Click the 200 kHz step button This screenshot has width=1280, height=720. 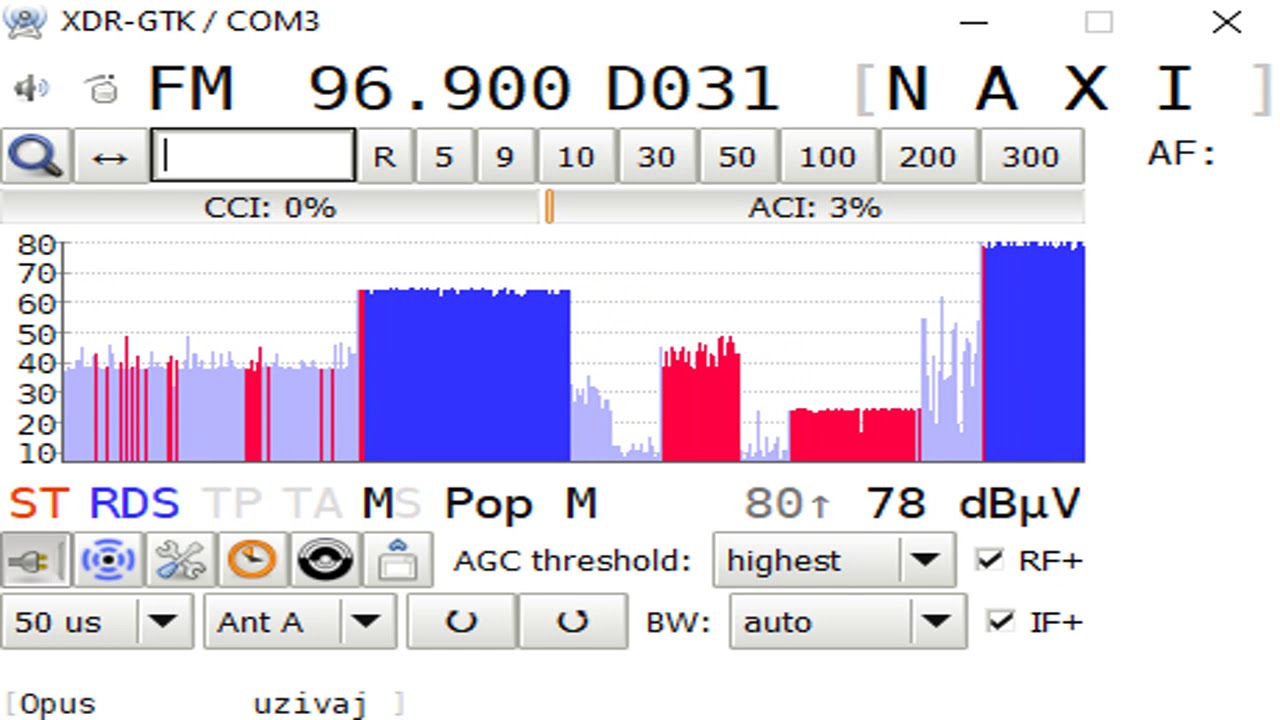click(x=927, y=156)
